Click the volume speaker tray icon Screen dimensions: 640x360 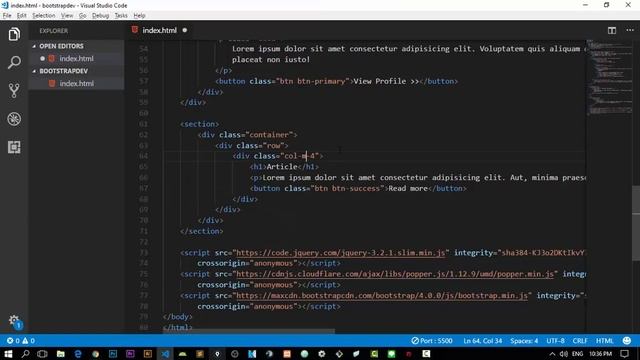[563, 354]
